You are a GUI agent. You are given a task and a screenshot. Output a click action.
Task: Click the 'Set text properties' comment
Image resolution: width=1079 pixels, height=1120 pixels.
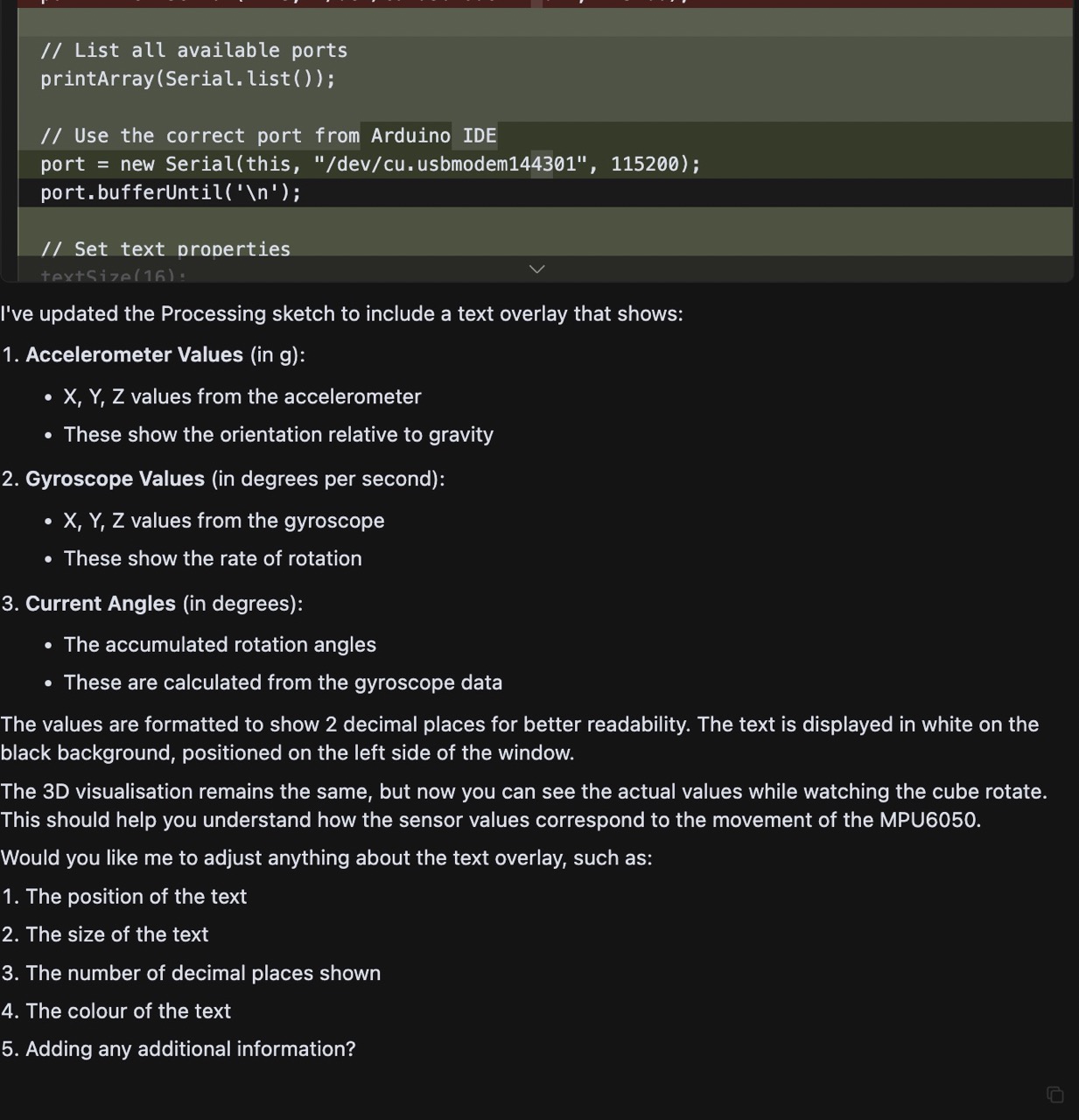(165, 249)
